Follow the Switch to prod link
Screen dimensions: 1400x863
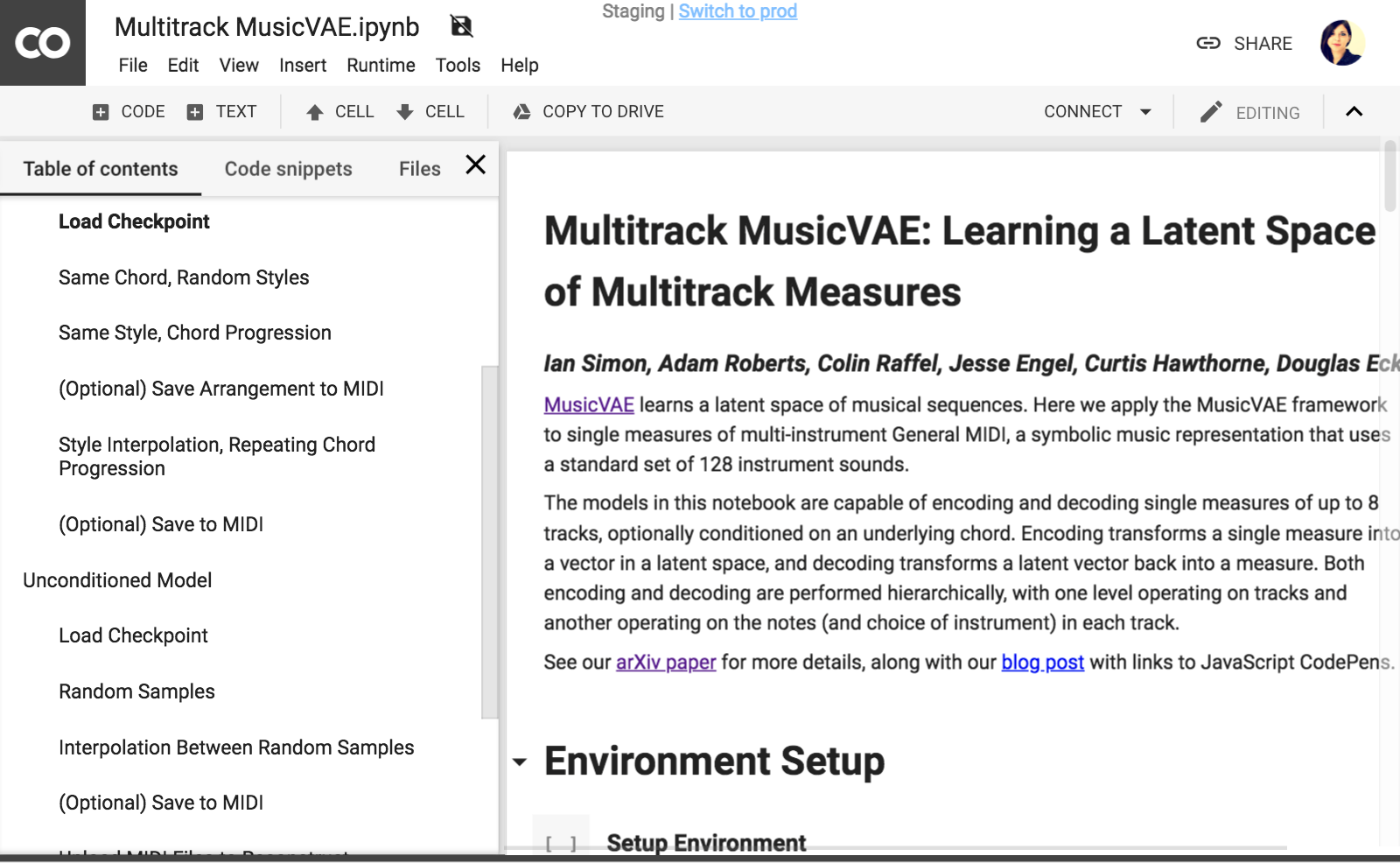pos(738,11)
